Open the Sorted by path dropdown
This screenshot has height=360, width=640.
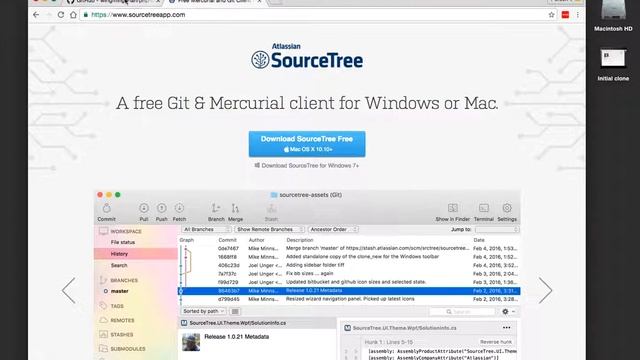(x=203, y=311)
